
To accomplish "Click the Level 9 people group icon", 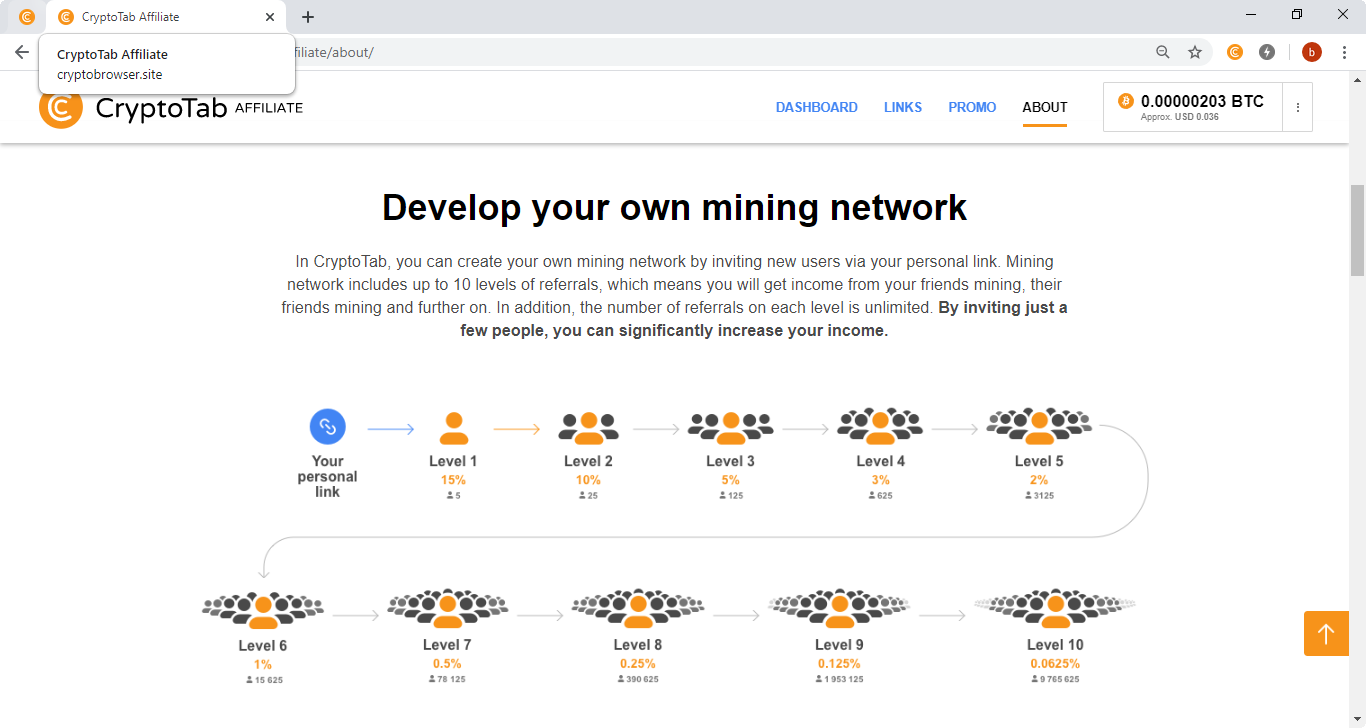I will [x=839, y=609].
